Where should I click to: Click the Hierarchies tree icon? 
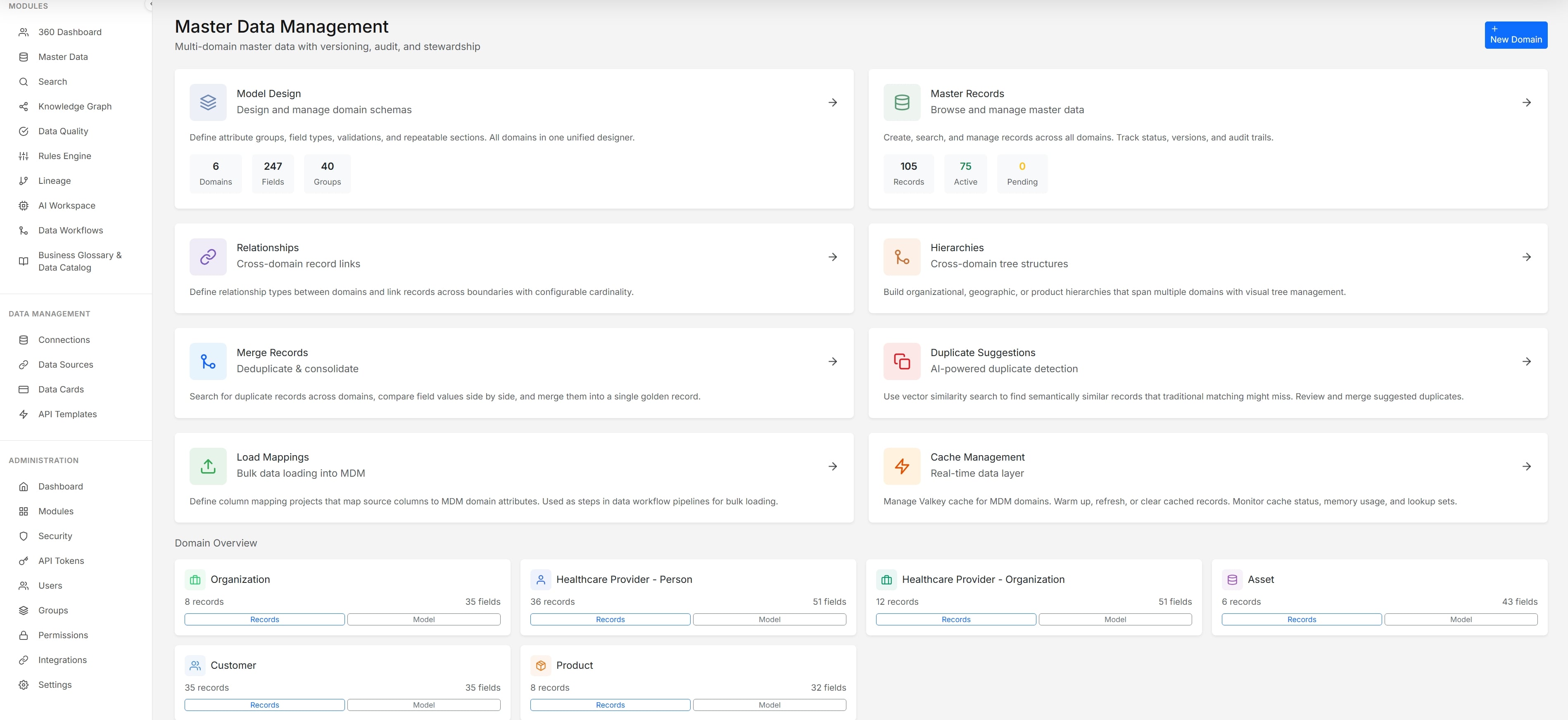pyautogui.click(x=901, y=257)
